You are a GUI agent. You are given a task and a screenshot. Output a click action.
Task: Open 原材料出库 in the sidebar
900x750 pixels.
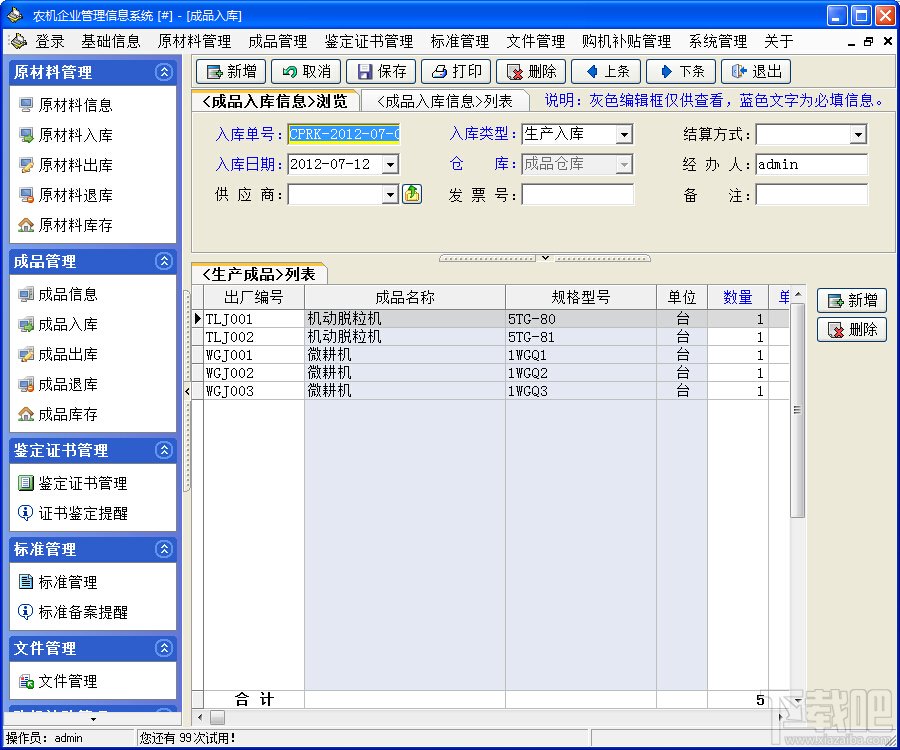click(x=65, y=165)
